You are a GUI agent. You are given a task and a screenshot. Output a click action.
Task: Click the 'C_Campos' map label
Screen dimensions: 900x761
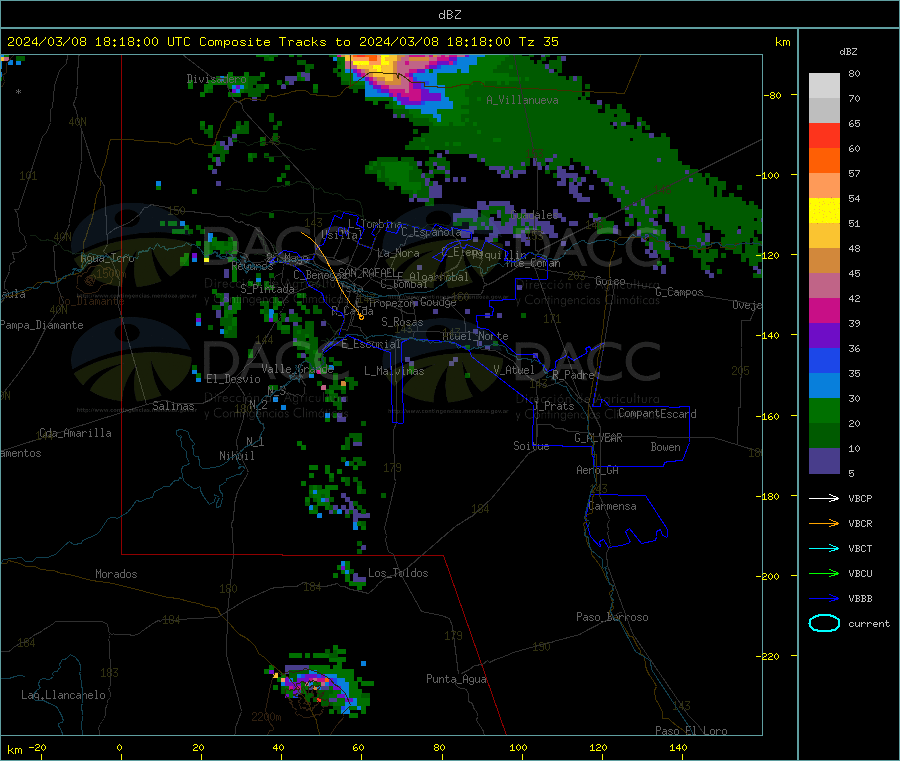679,292
